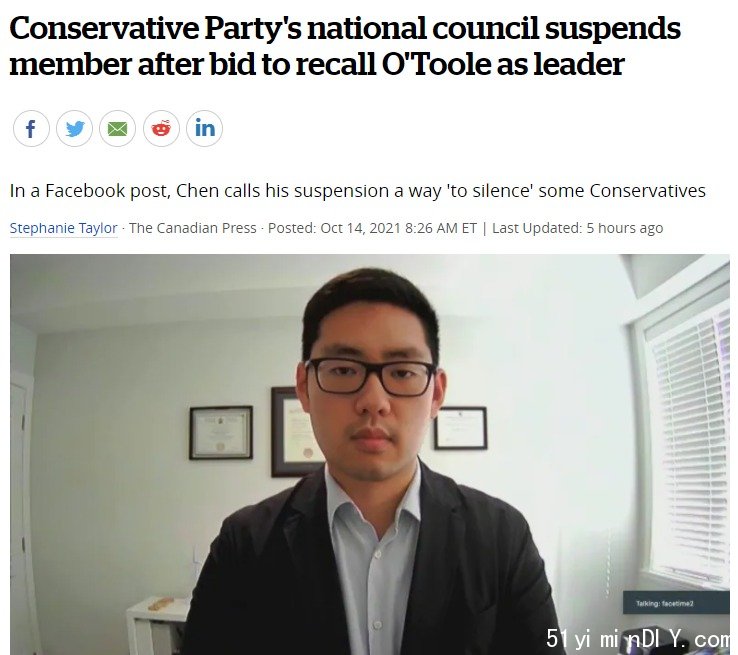Screen dimensions: 738x655
Task: Click the Posted Oct 14, 2021 timestamp
Action: pyautogui.click(x=372, y=228)
